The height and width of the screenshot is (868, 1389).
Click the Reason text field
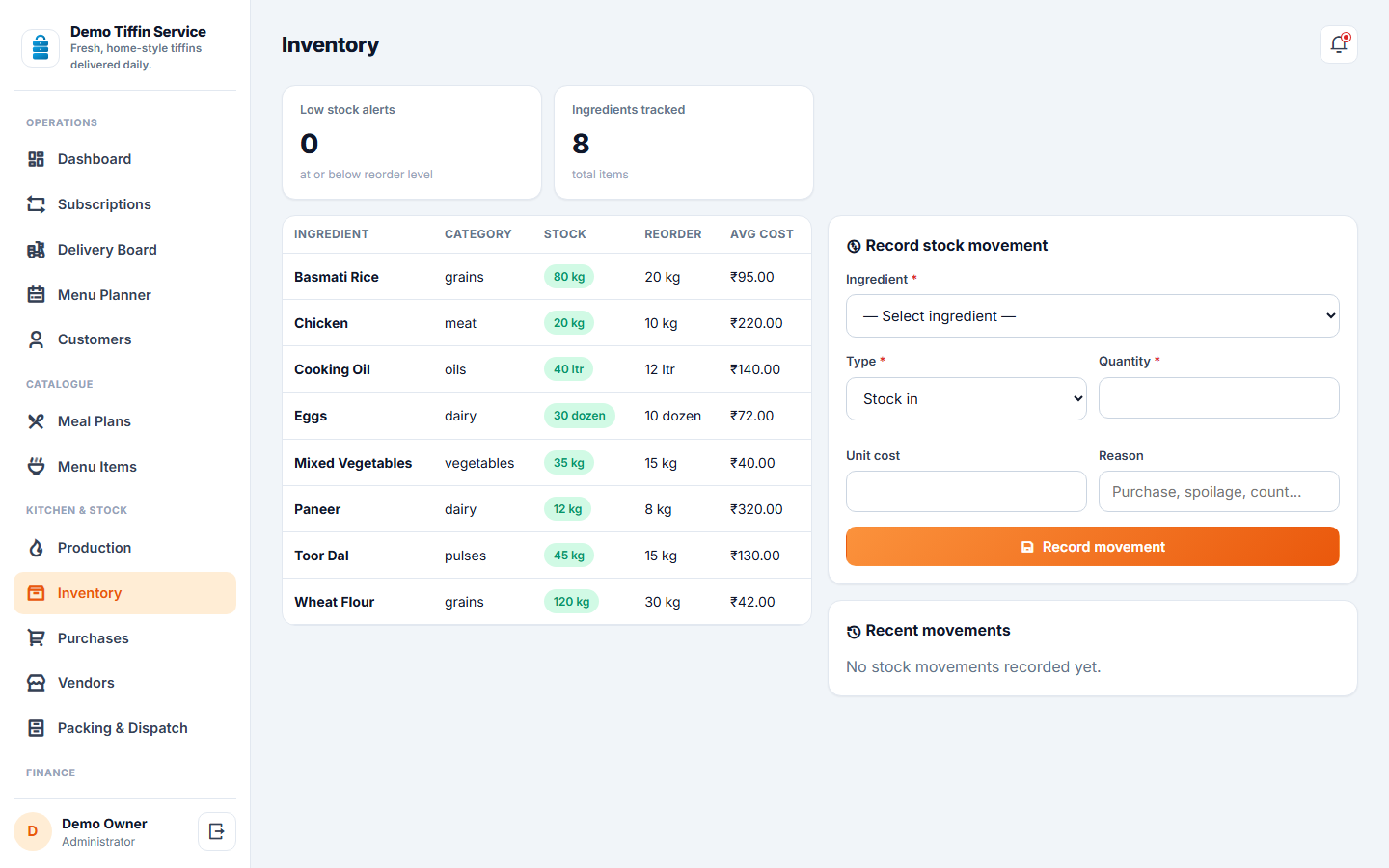tap(1218, 492)
